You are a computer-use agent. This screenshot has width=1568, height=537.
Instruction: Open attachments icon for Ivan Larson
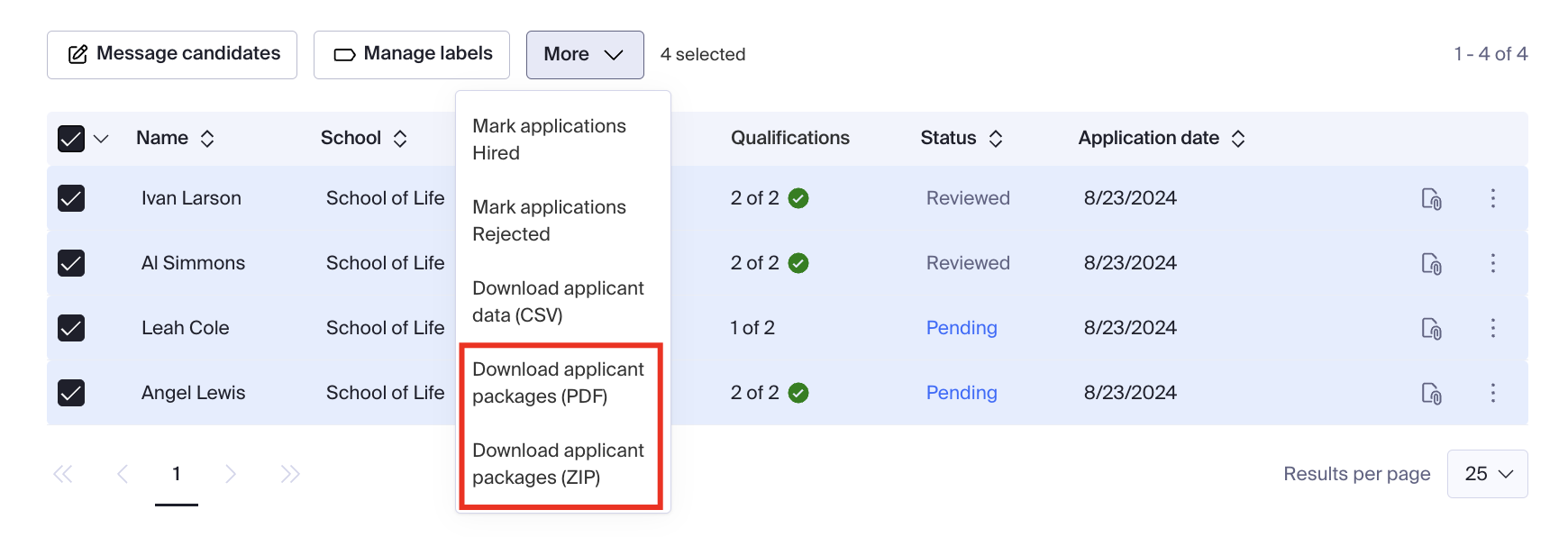1431,198
